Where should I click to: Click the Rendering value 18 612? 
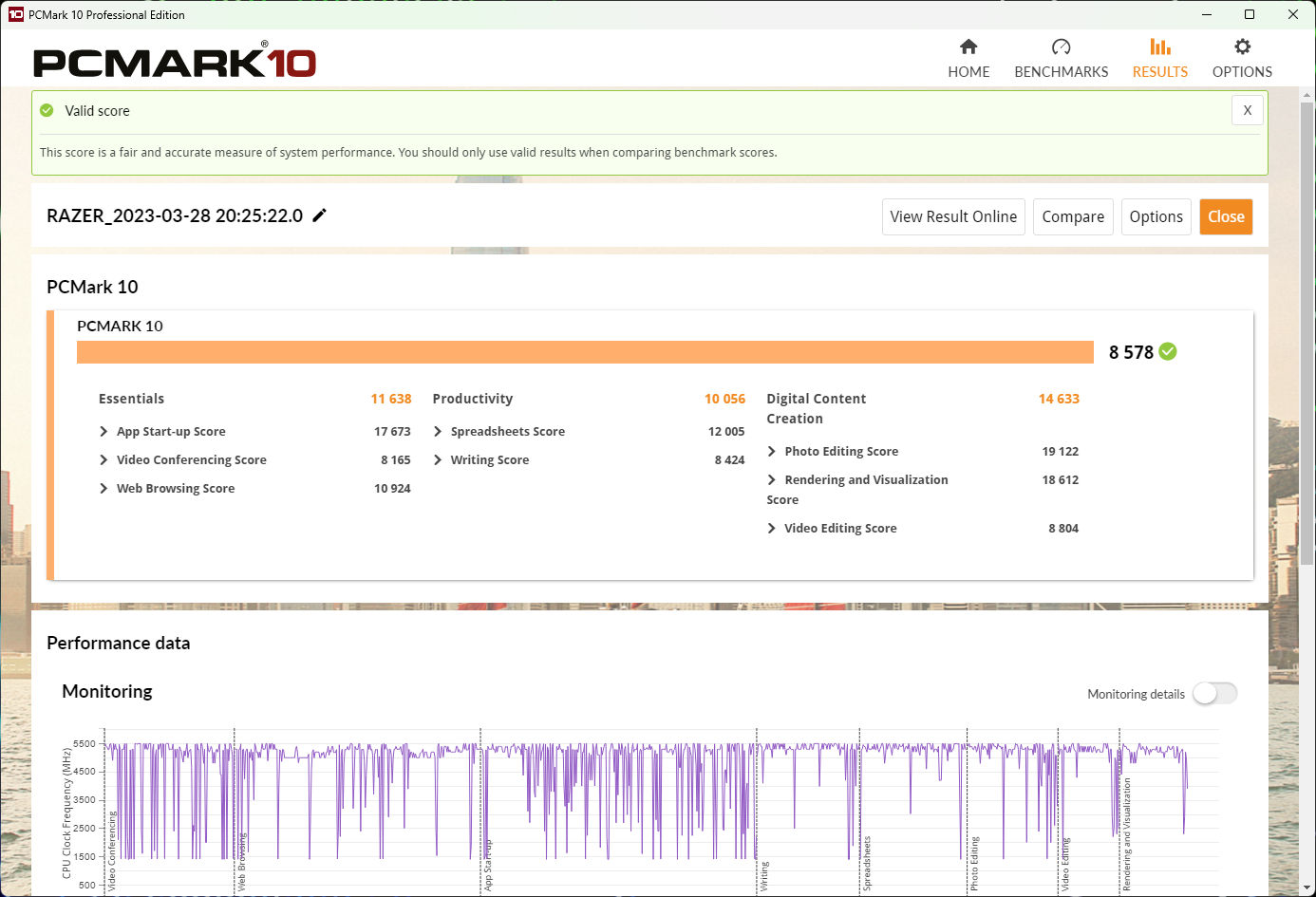1060,479
